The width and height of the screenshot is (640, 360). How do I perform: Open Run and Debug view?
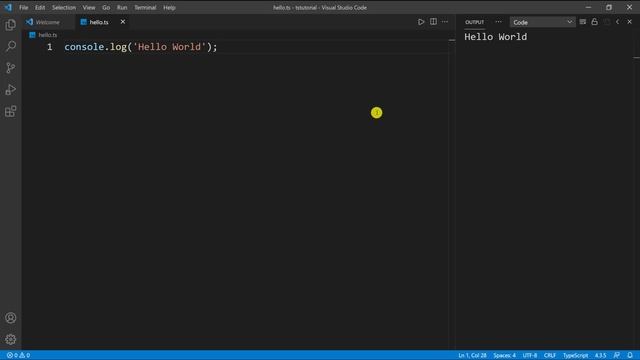point(11,90)
